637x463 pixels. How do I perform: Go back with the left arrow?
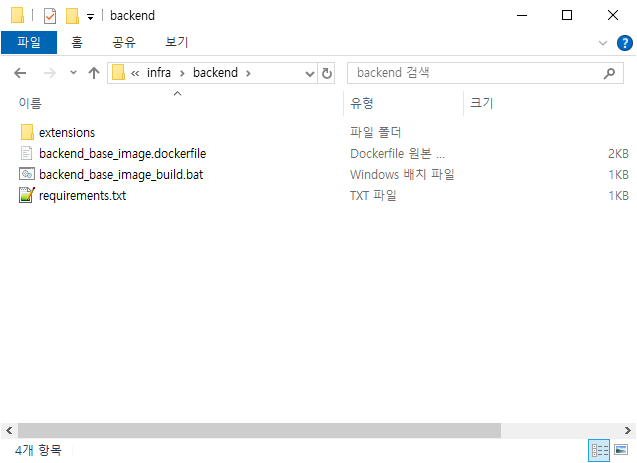click(x=20, y=73)
